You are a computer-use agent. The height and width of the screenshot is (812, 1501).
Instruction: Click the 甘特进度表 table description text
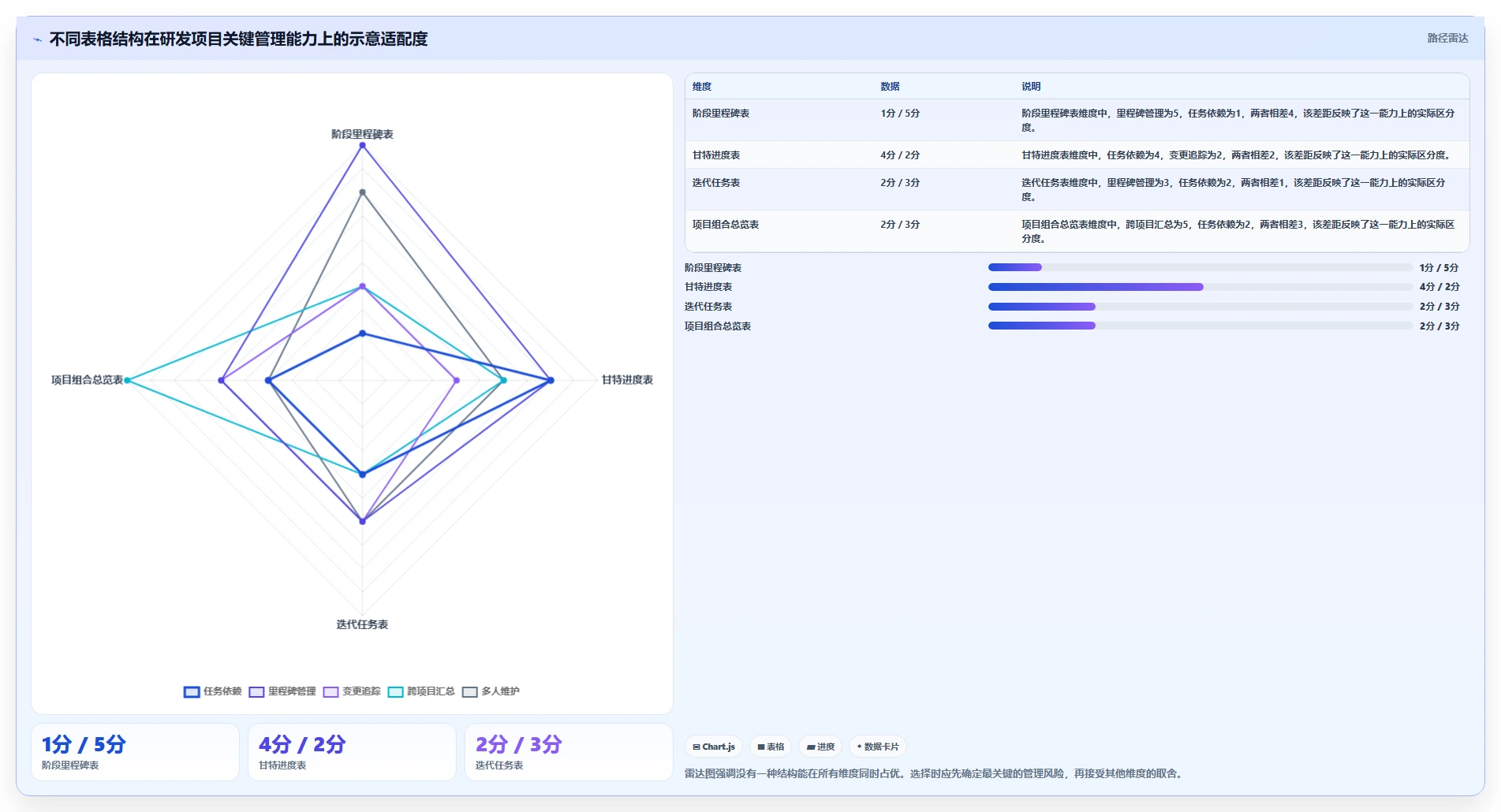coord(1238,155)
